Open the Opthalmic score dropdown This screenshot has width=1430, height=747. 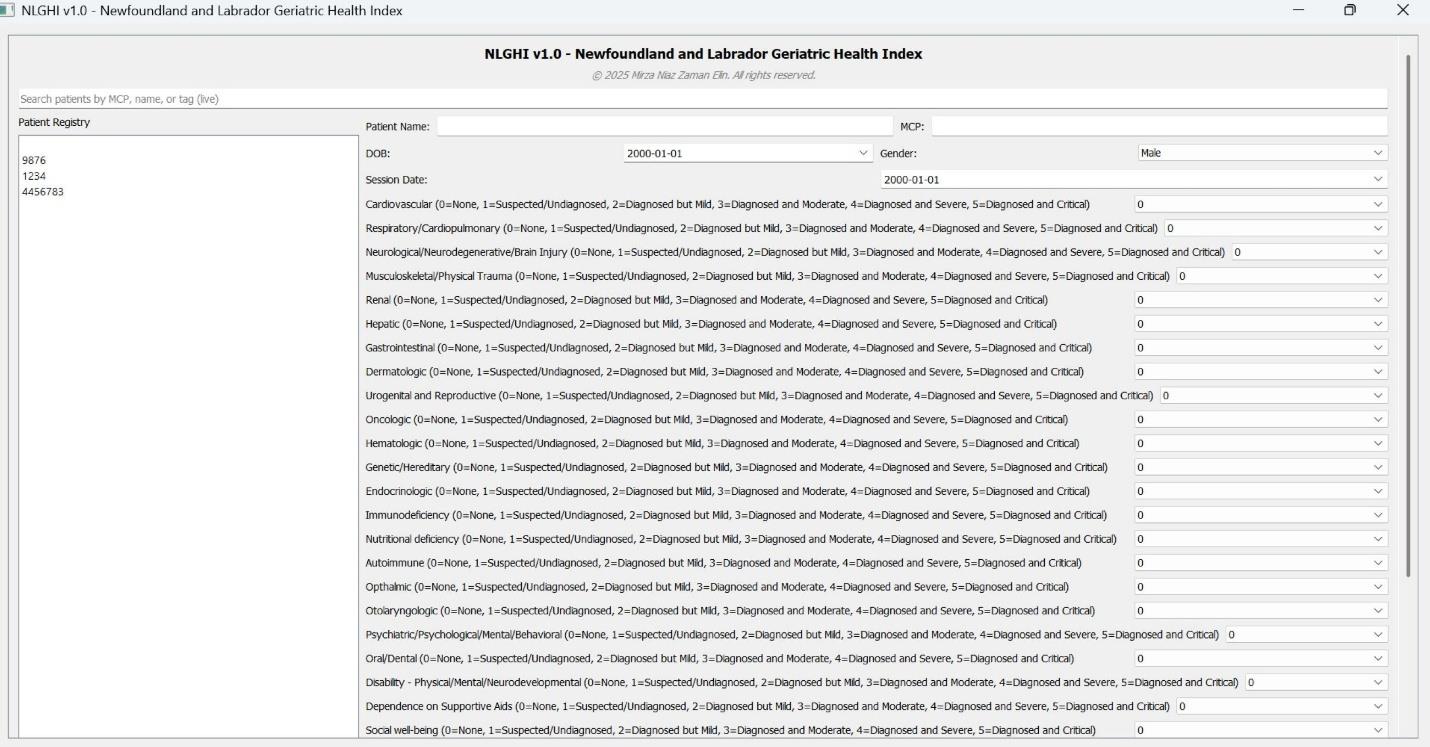point(1261,587)
